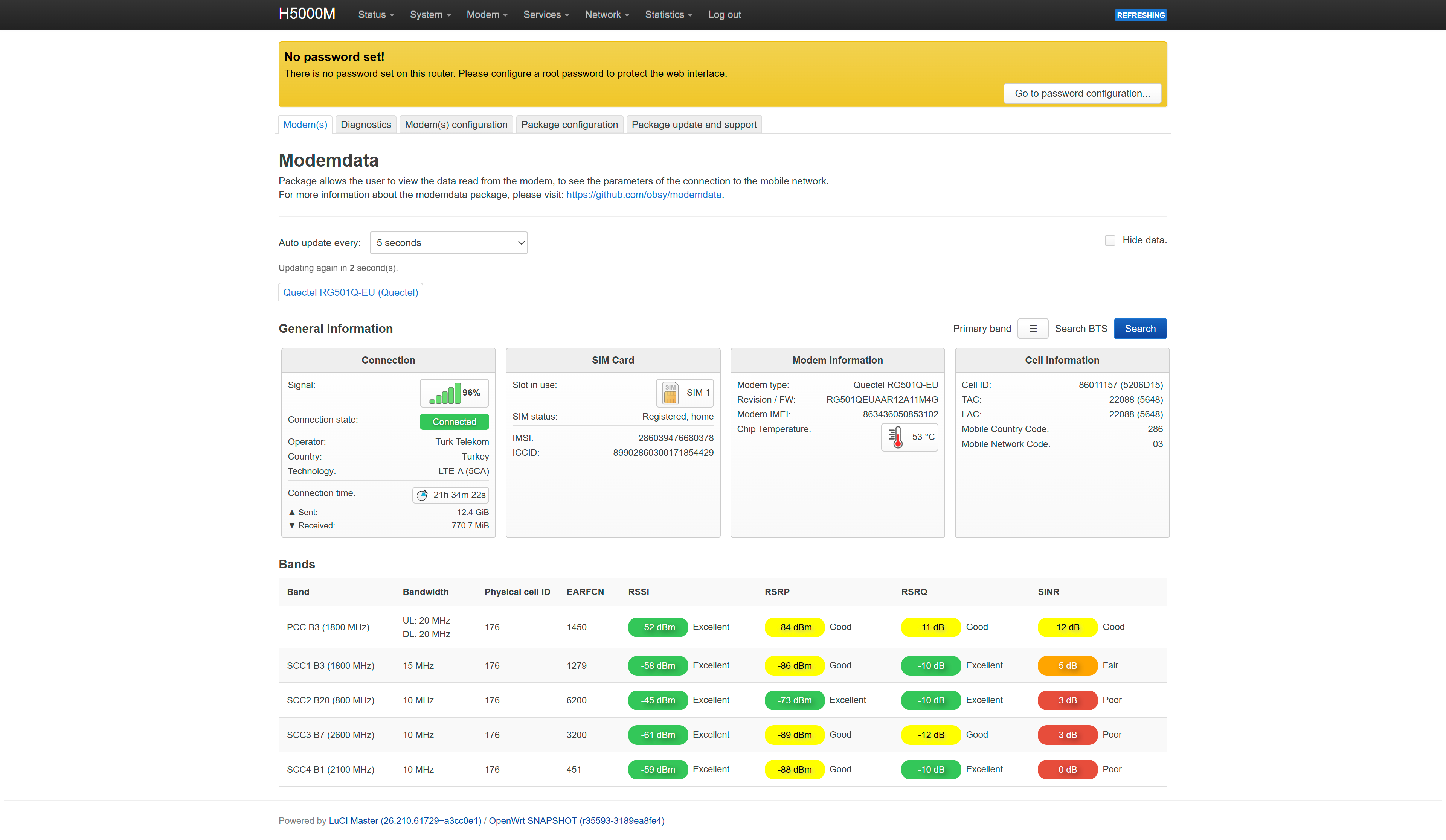The width and height of the screenshot is (1446, 840).
Task: Open the Auto update interval dropdown
Action: 449,243
